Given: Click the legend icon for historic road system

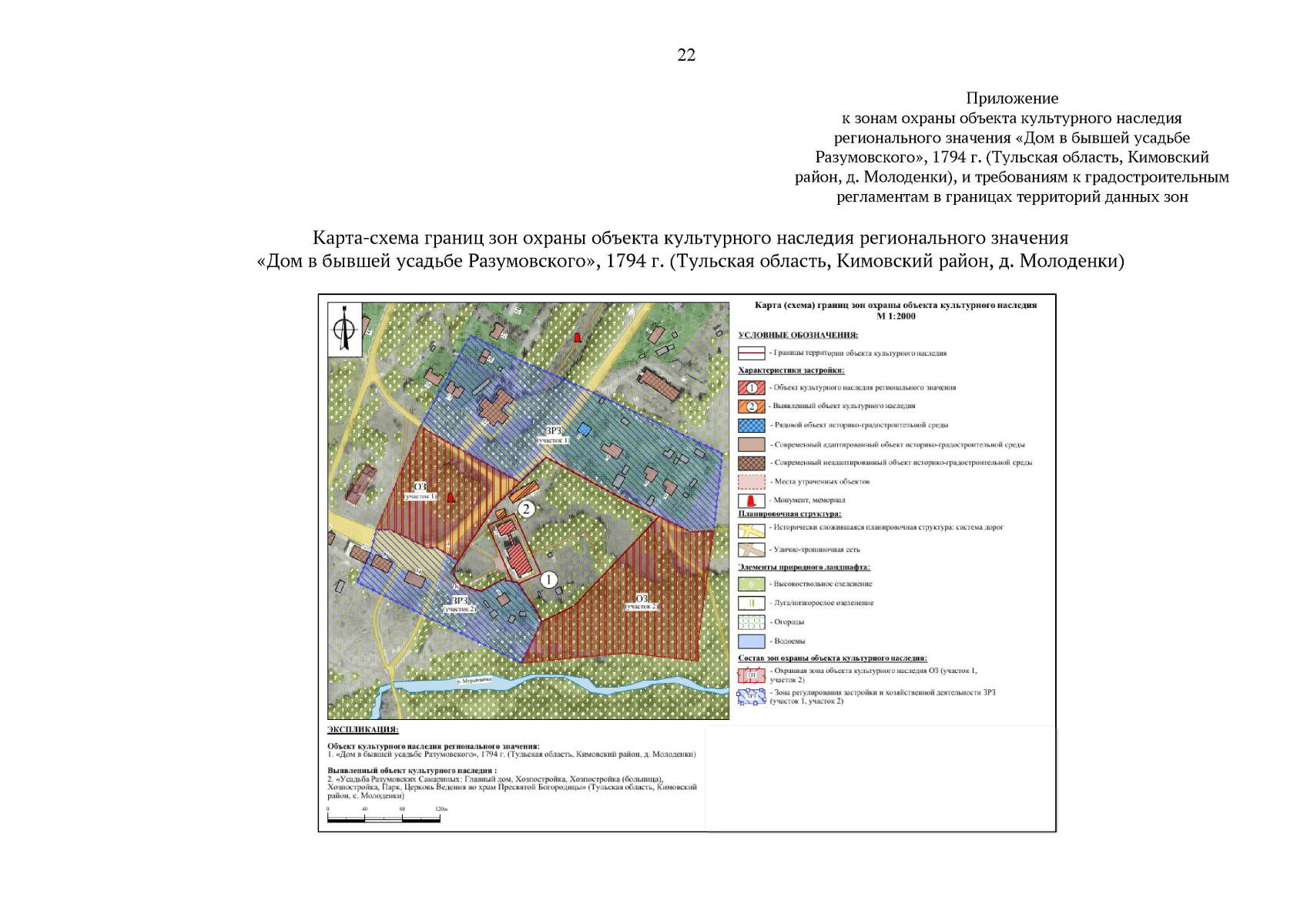Looking at the screenshot, I should 751,530.
